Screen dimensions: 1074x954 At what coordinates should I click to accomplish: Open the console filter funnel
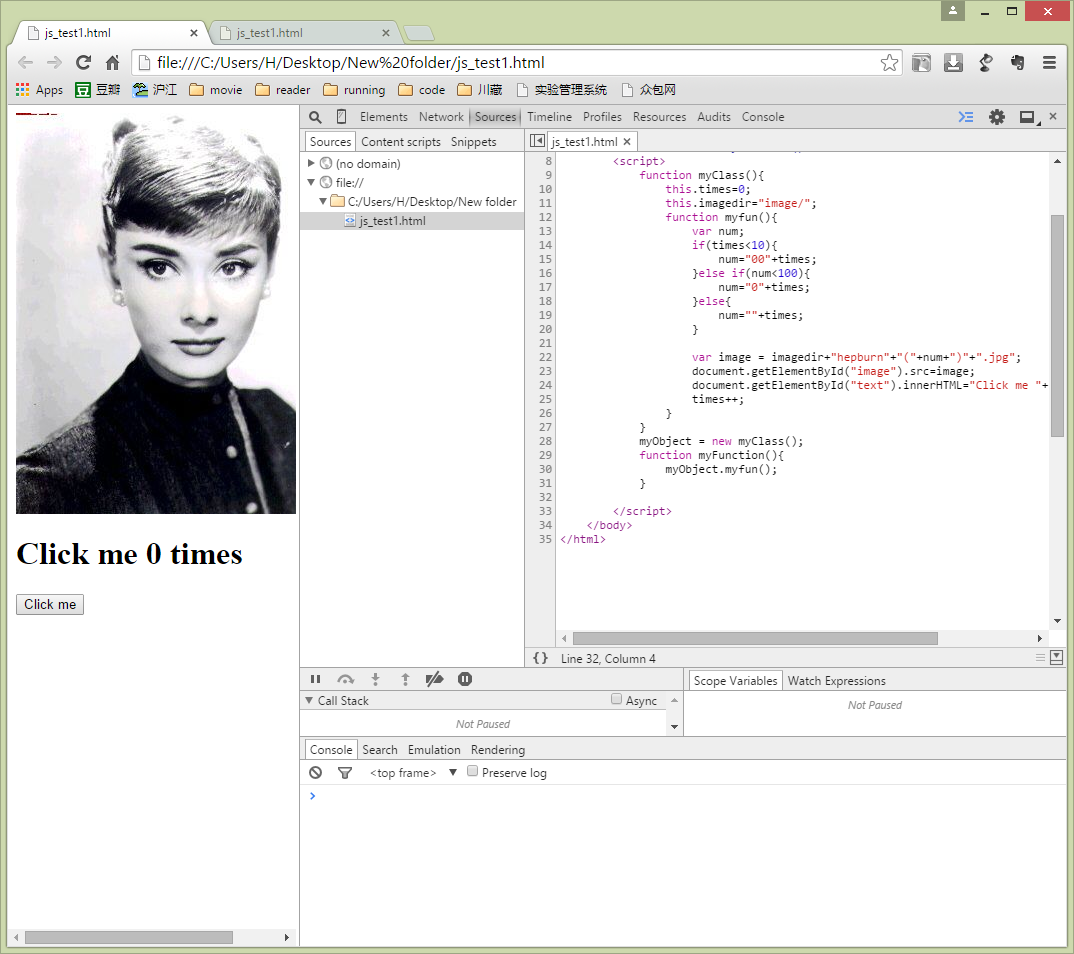pos(345,773)
